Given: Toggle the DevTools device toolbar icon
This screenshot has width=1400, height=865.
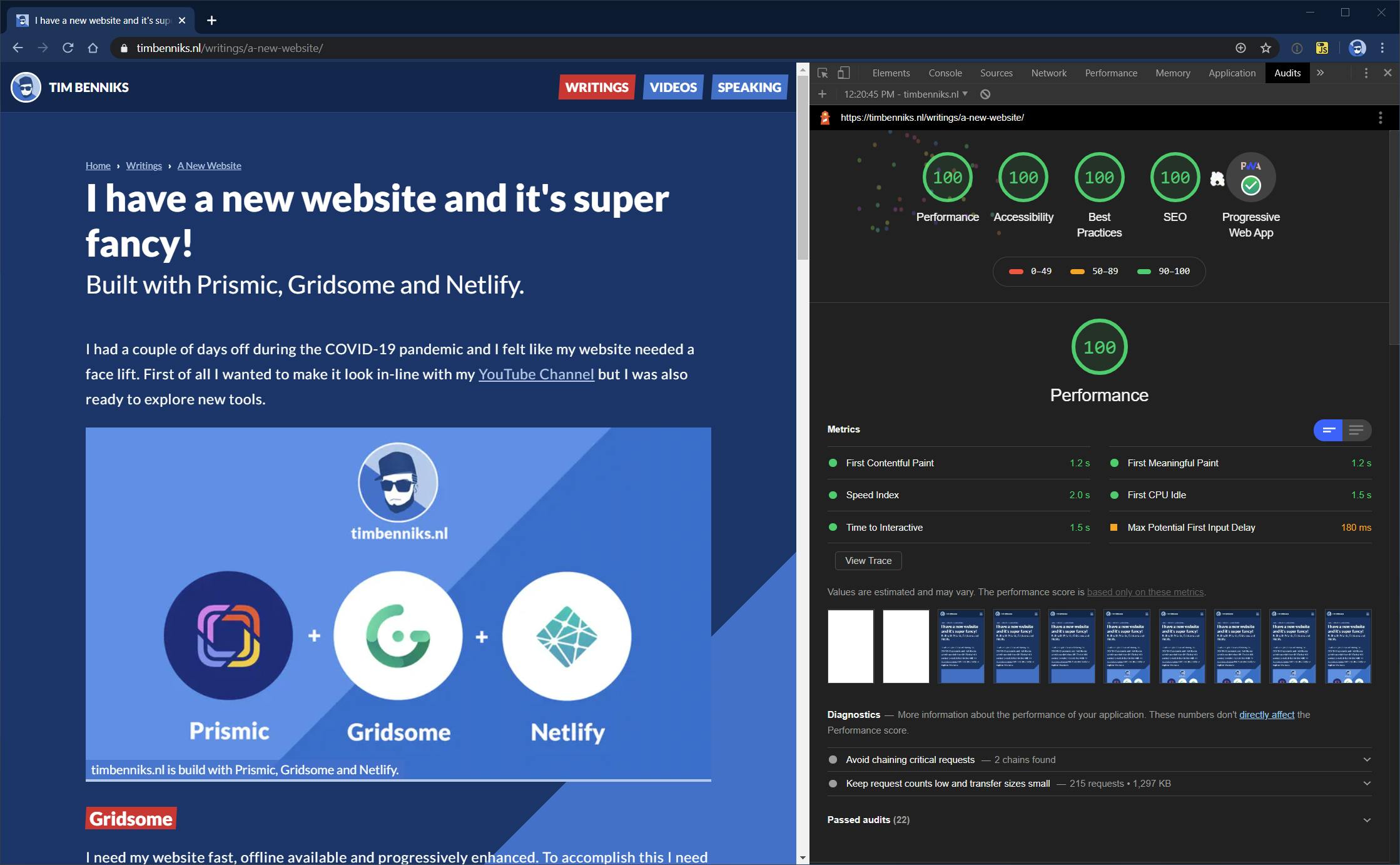Looking at the screenshot, I should [844, 73].
